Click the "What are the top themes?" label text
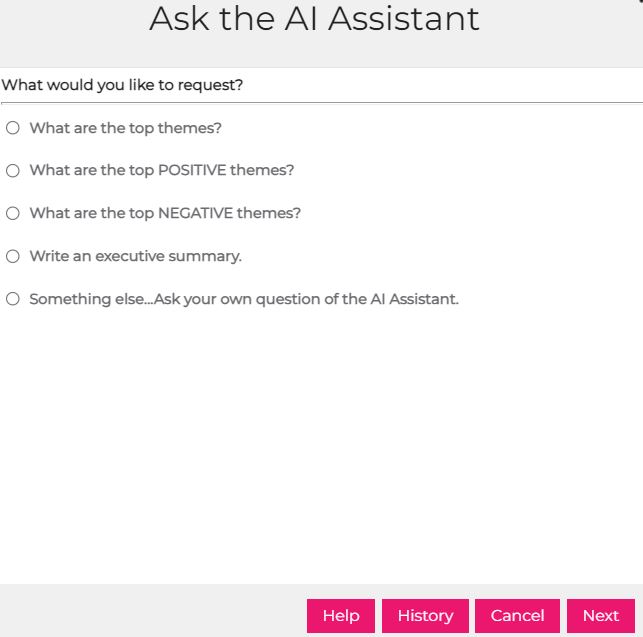 click(x=125, y=128)
